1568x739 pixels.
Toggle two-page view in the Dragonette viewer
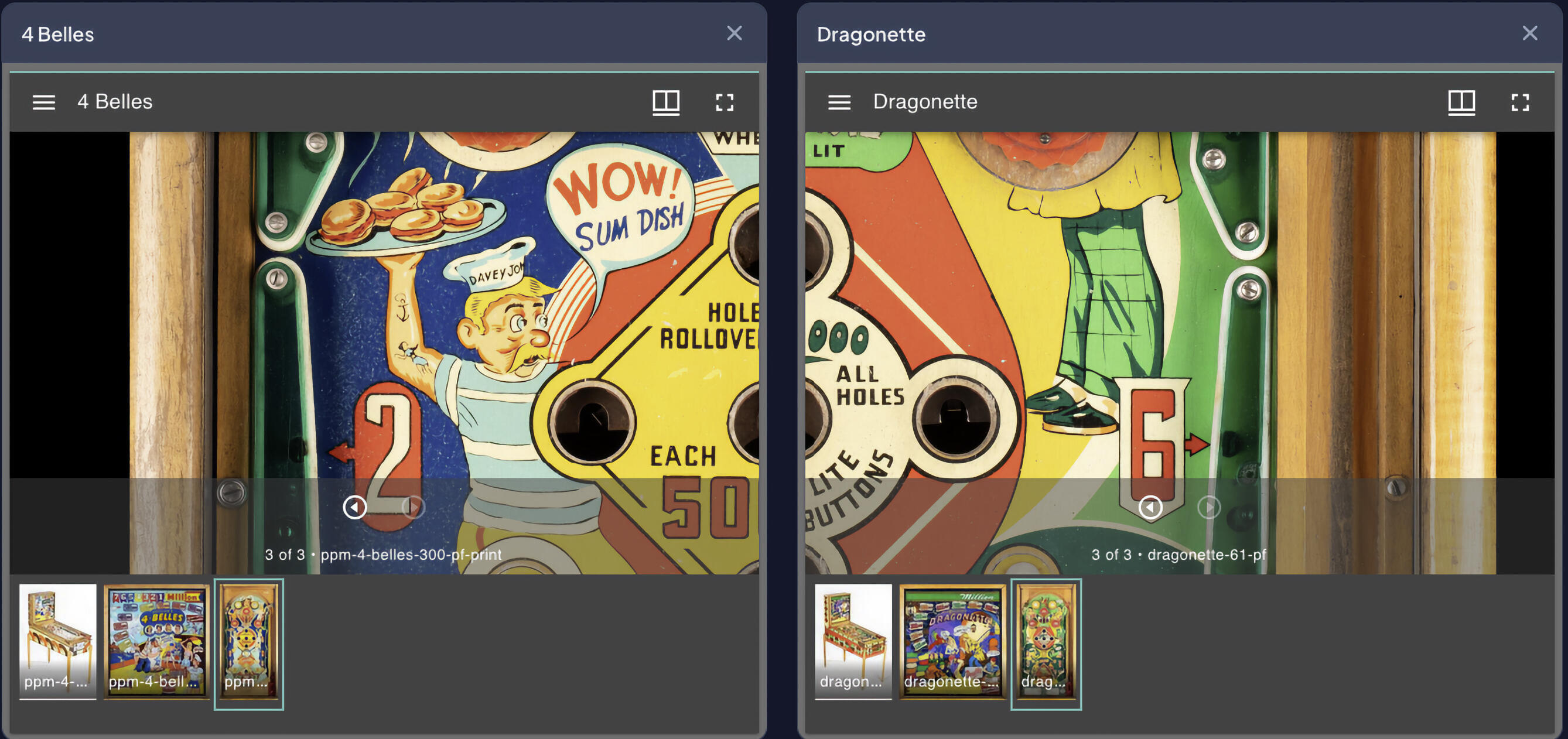(x=1462, y=102)
